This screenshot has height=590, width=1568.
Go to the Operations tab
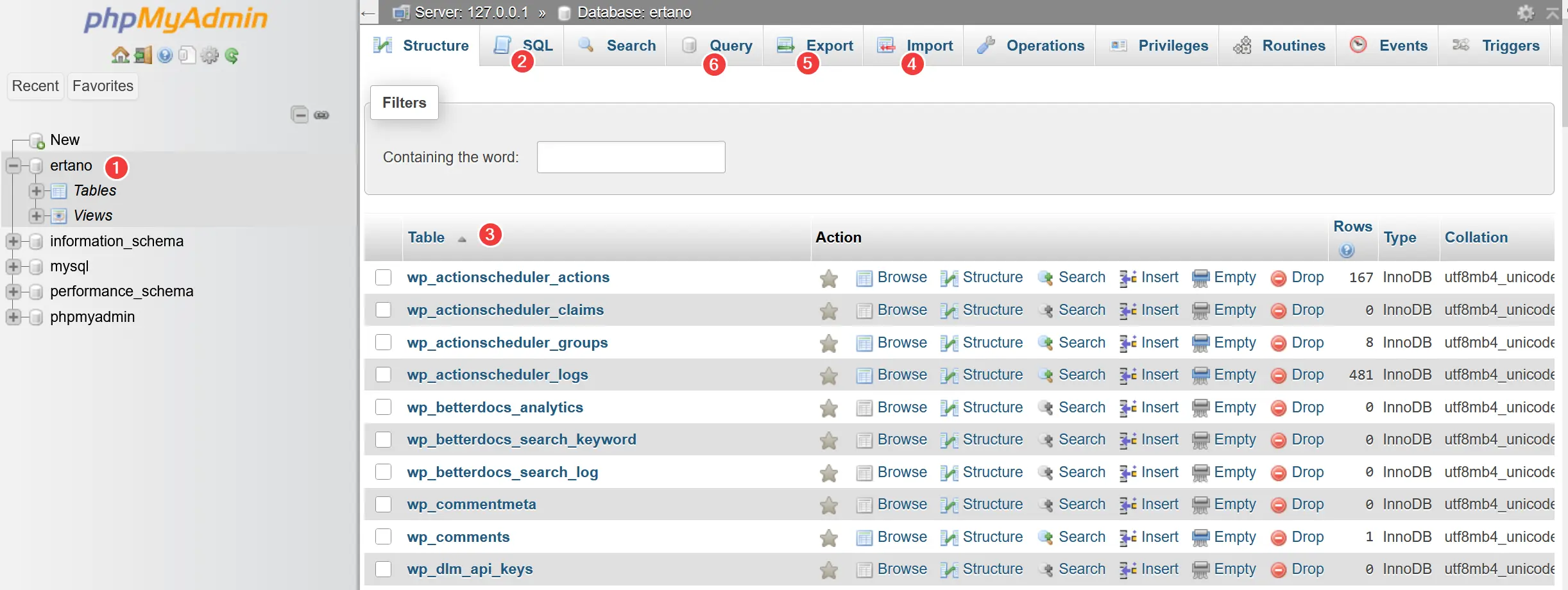pos(1030,46)
